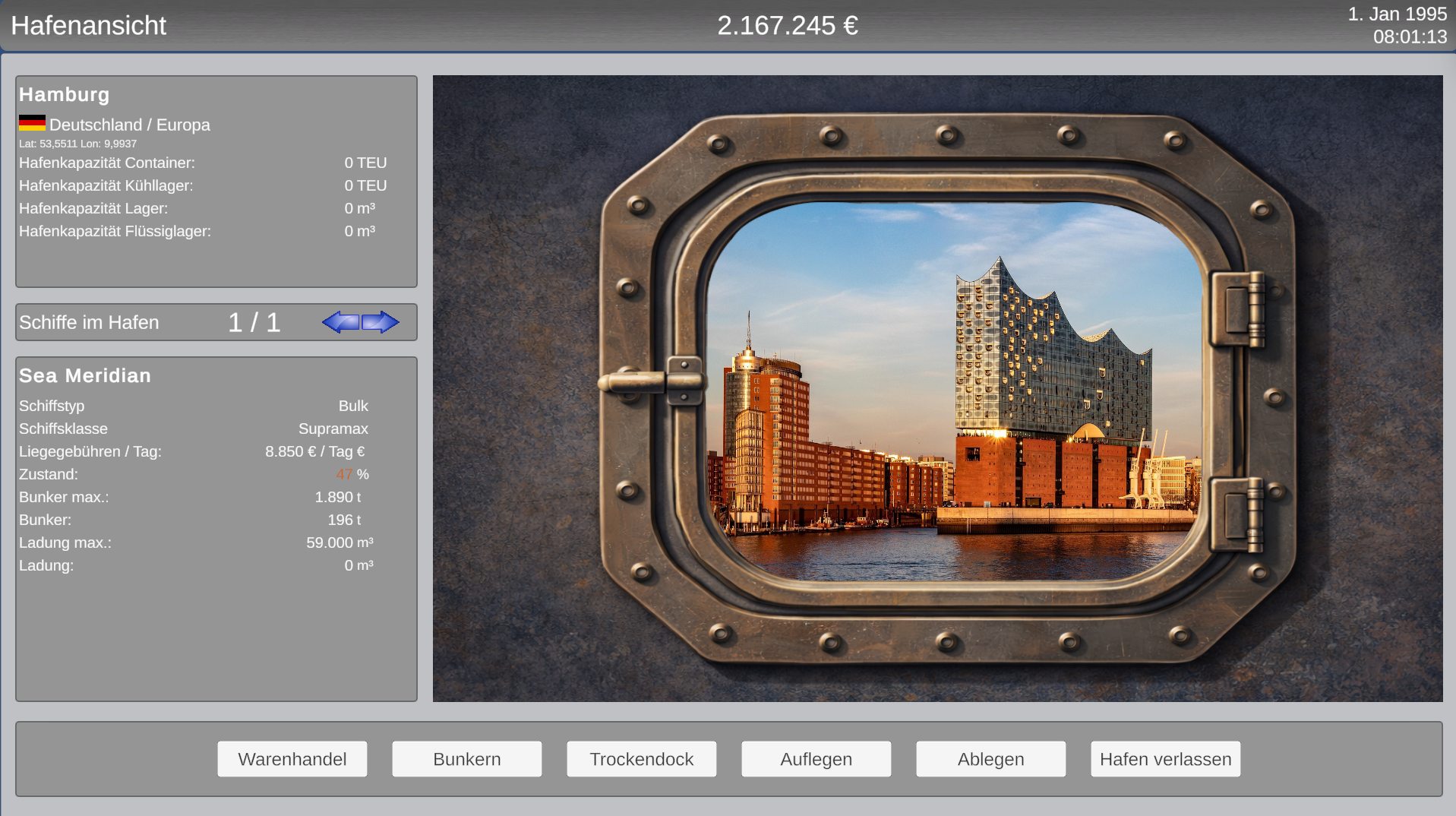Click the Hamburg Elbphilharmonie porthole image

point(953,391)
